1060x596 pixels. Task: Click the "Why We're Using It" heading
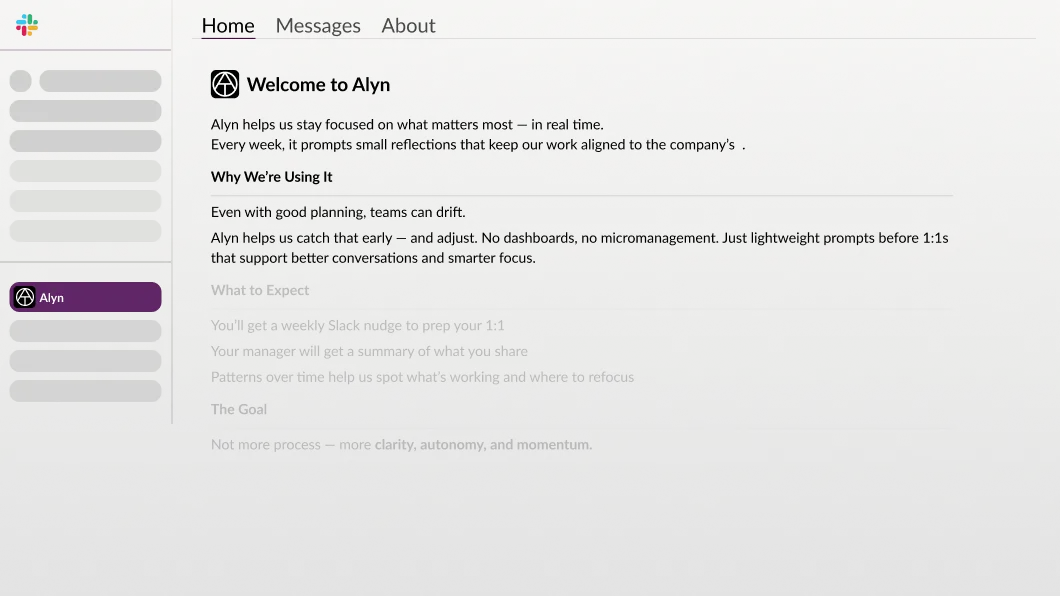click(272, 177)
